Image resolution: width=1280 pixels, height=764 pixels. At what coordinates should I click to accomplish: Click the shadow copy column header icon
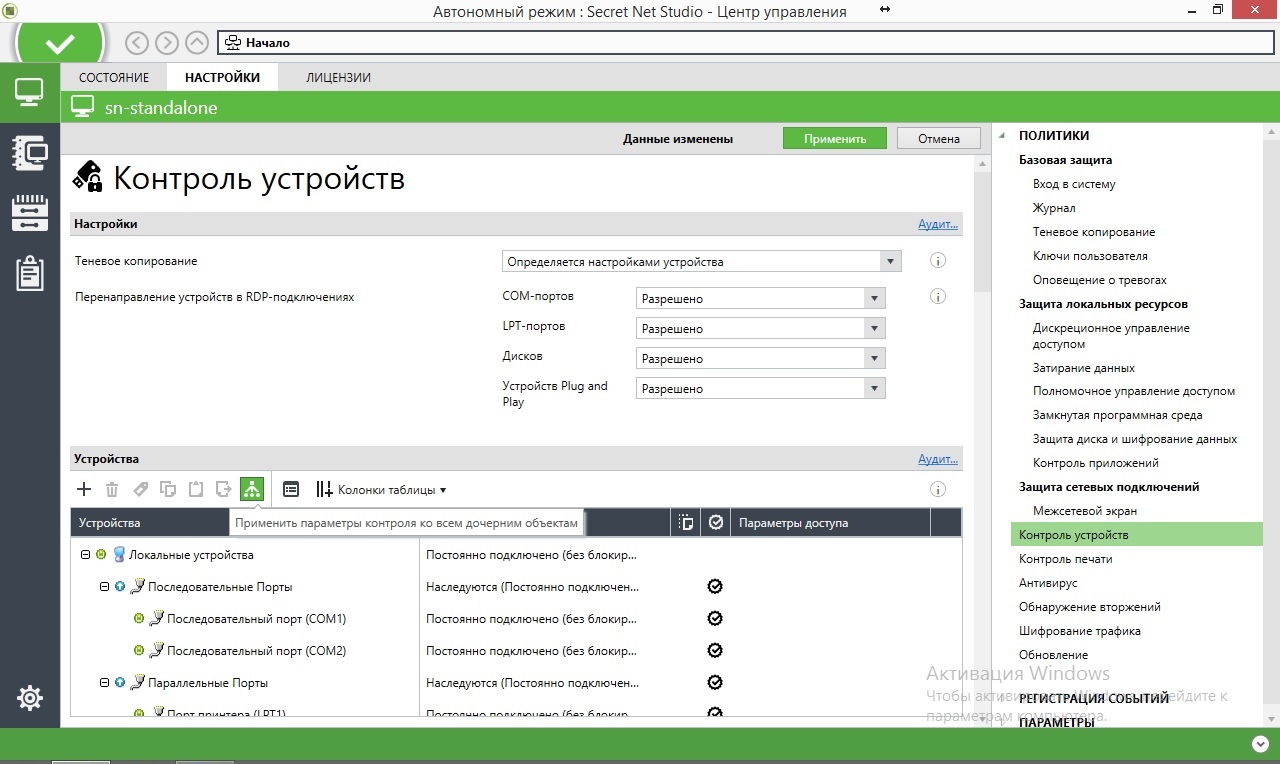coord(685,522)
